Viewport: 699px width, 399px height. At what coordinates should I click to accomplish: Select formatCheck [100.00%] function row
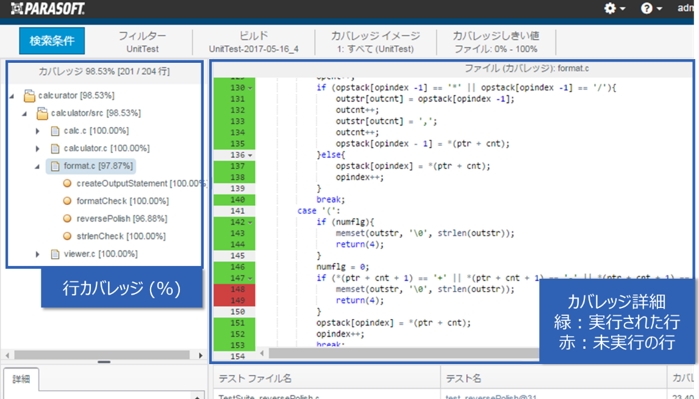coord(123,201)
